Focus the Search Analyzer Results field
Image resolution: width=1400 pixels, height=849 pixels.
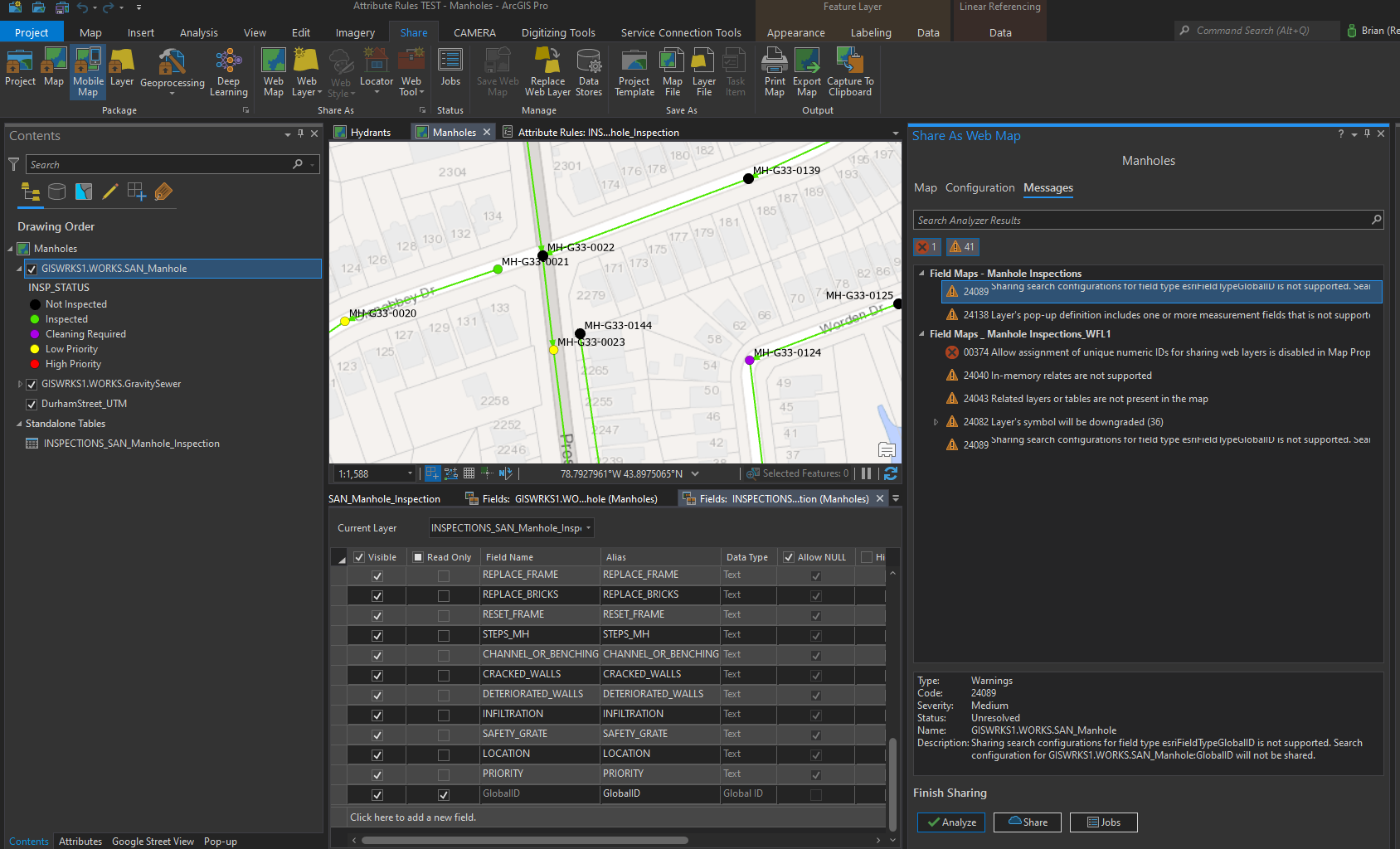click(x=1148, y=221)
